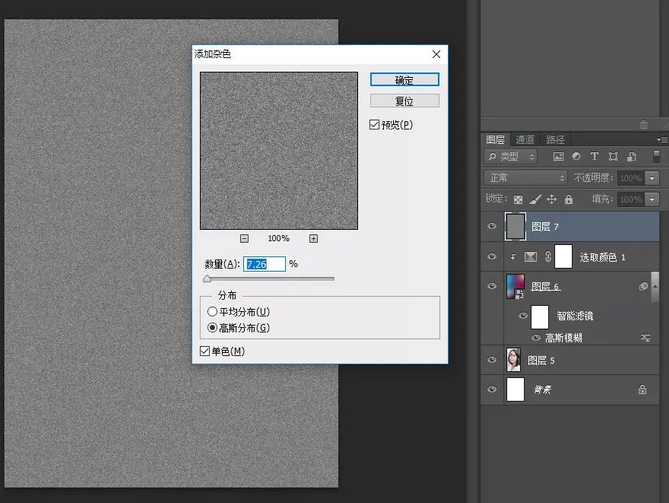Click the adjustment layer filter icon
This screenshot has height=503, width=669.
pos(577,157)
